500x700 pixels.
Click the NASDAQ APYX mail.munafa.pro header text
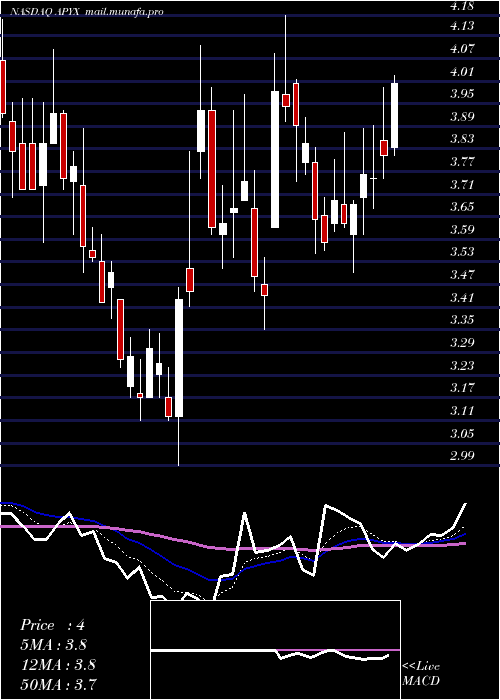click(x=86, y=12)
